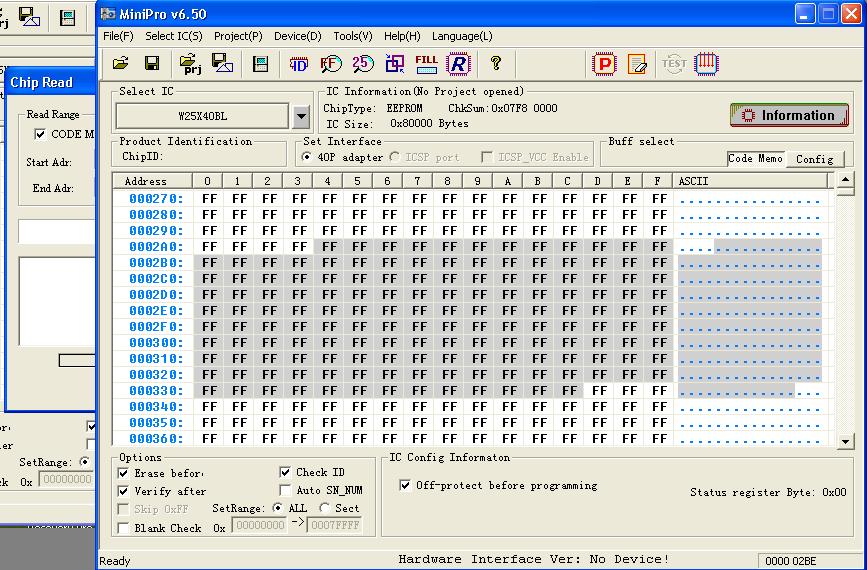Viewport: 867px width, 570px height.
Task: Click the range end address field 0007FFFF
Action: pos(335,525)
